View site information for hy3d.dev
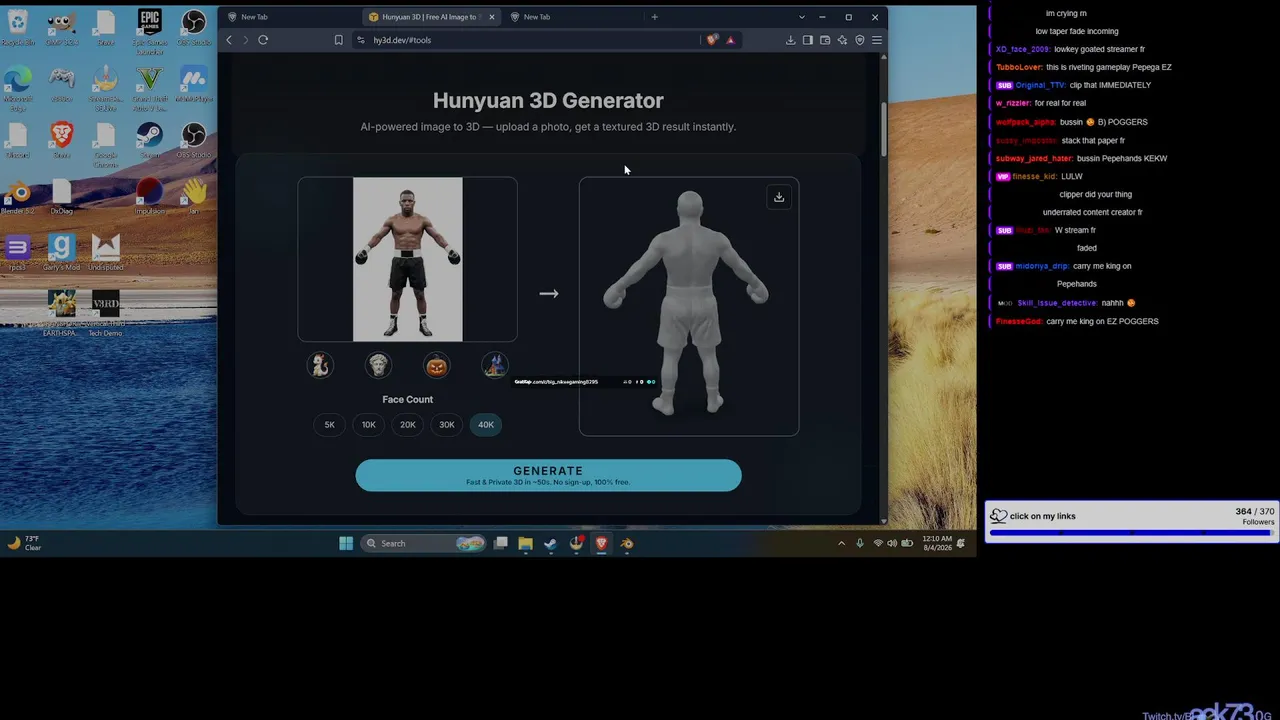This screenshot has width=1280, height=720. pos(361,40)
